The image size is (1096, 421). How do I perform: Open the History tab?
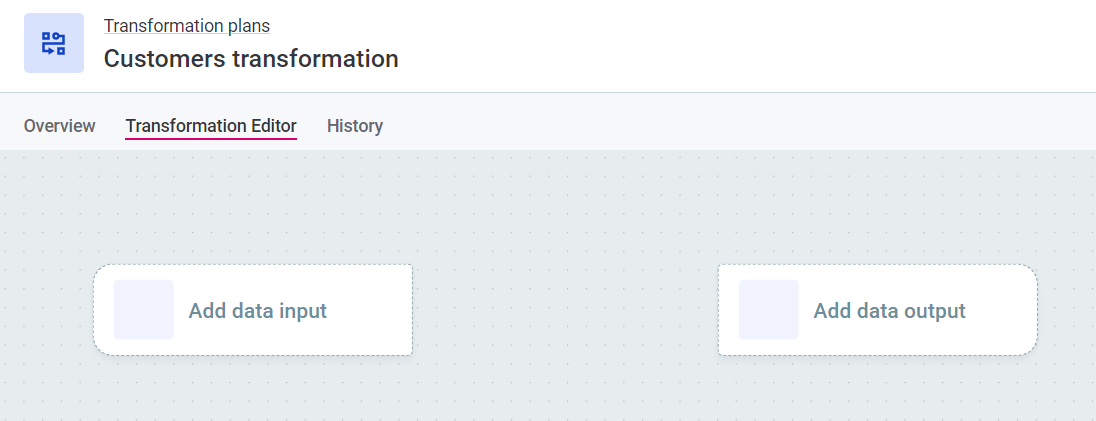tap(355, 126)
